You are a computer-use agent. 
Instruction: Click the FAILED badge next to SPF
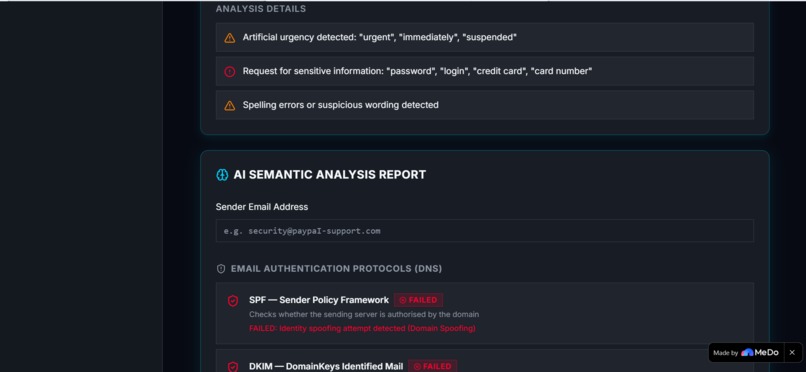pos(418,300)
